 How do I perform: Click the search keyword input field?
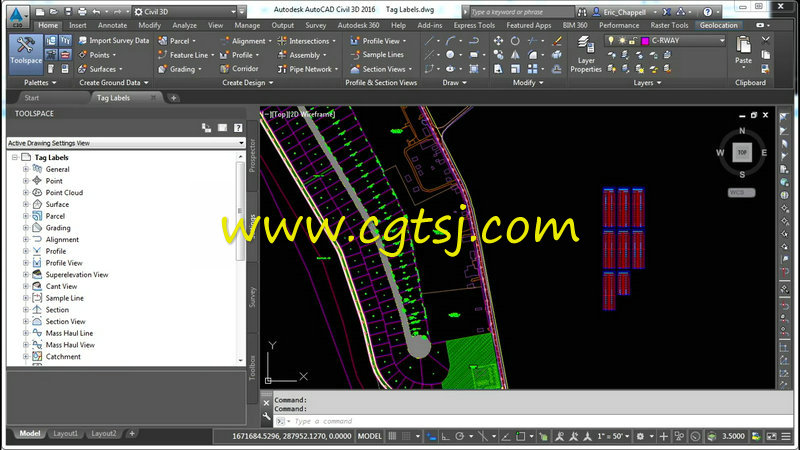tap(520, 11)
